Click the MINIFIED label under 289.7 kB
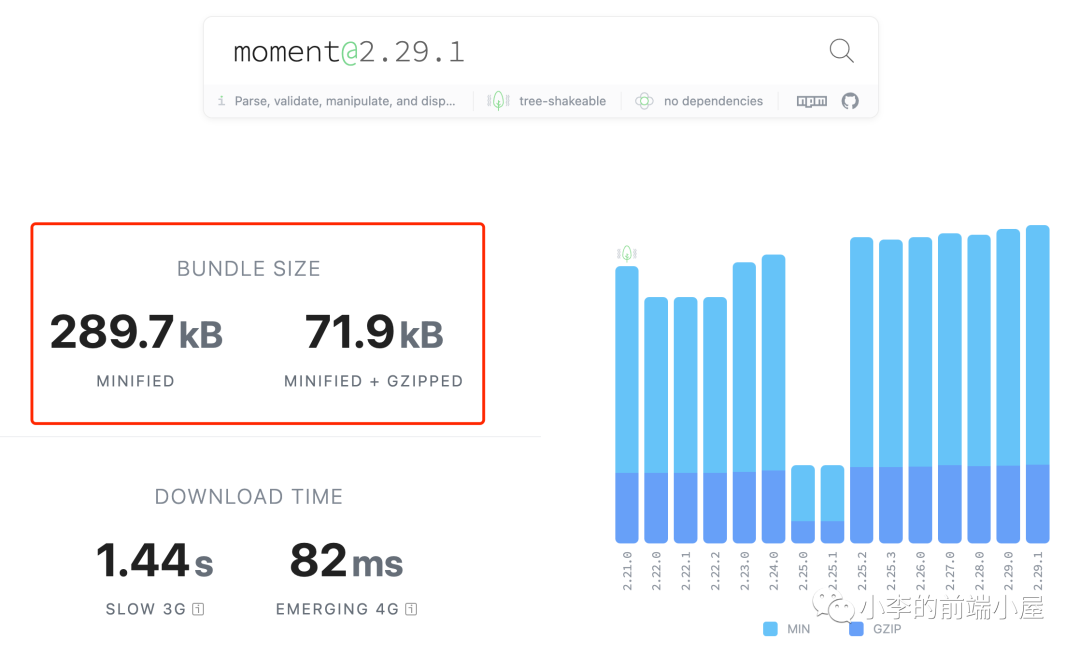The height and width of the screenshot is (655, 1080). 136,381
